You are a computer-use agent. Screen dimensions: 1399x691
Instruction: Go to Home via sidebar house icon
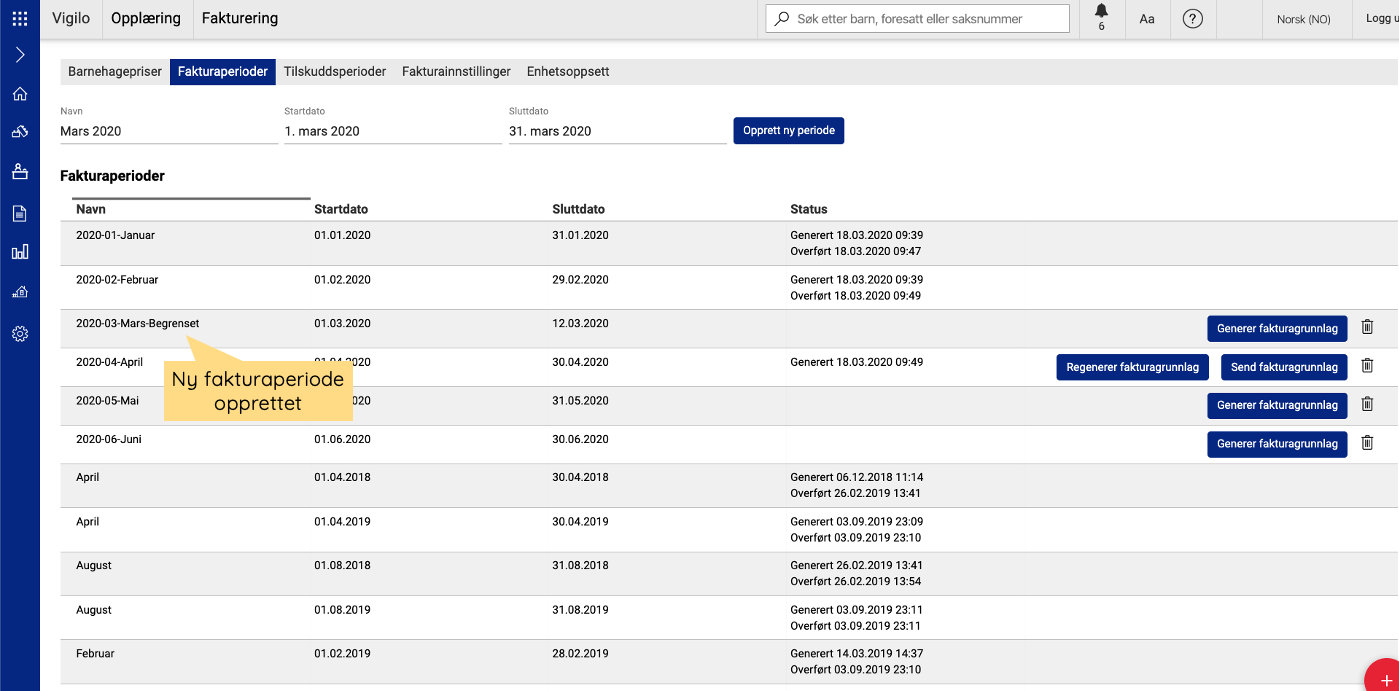pos(20,94)
